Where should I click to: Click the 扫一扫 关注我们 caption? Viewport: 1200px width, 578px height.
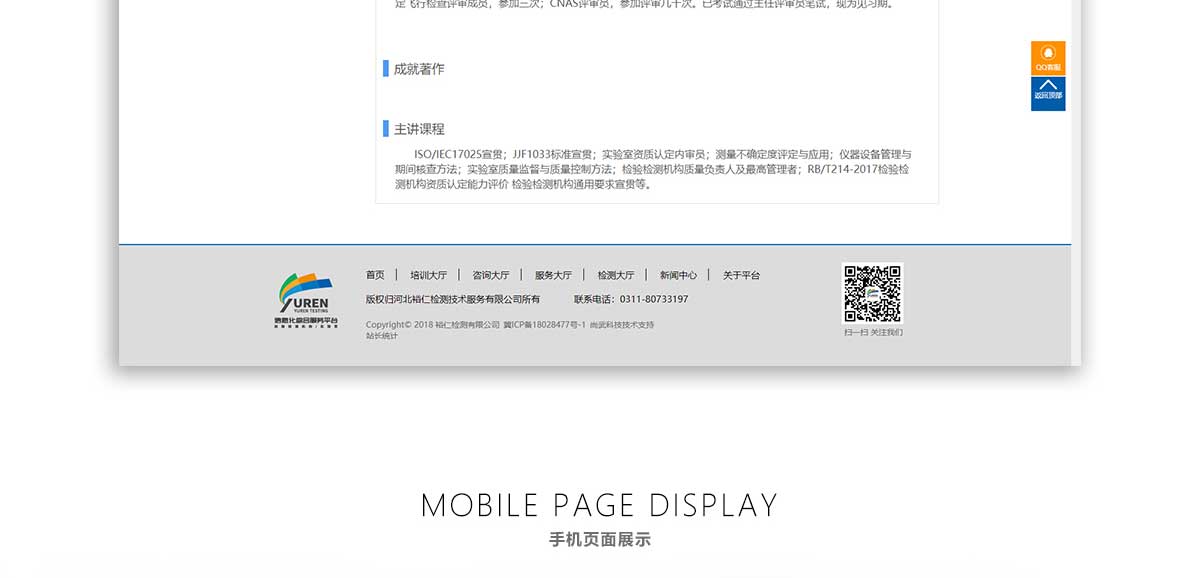pos(873,332)
